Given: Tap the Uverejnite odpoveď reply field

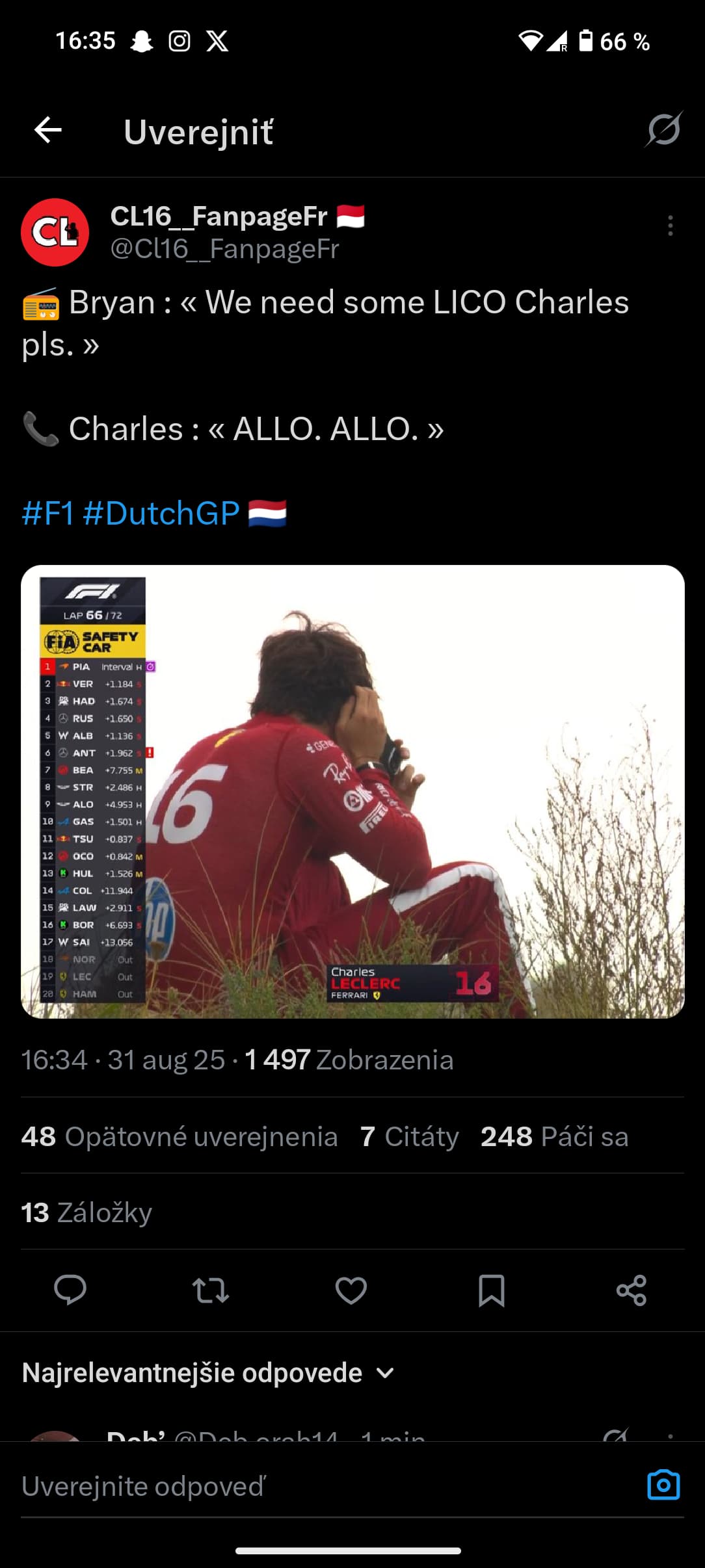Looking at the screenshot, I should (325, 1487).
